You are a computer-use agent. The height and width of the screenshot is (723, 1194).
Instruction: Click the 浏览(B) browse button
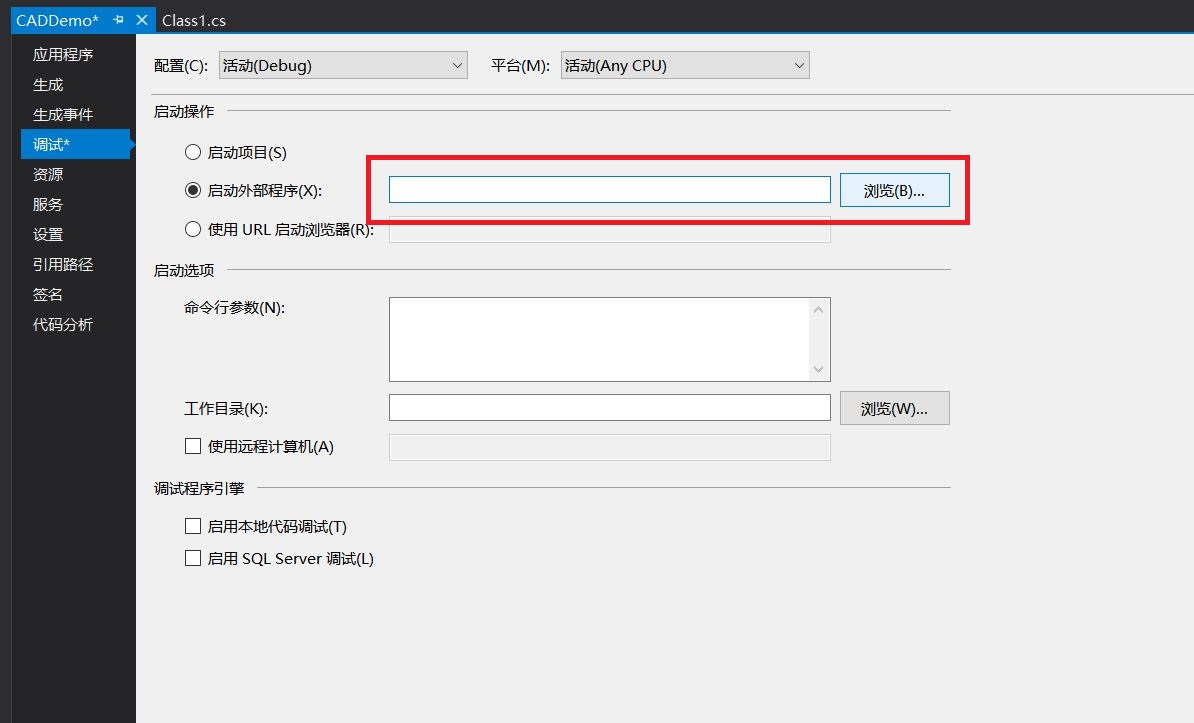coord(895,190)
